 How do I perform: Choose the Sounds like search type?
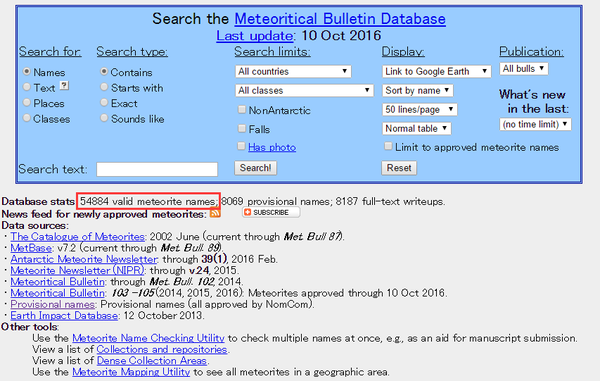(104, 118)
